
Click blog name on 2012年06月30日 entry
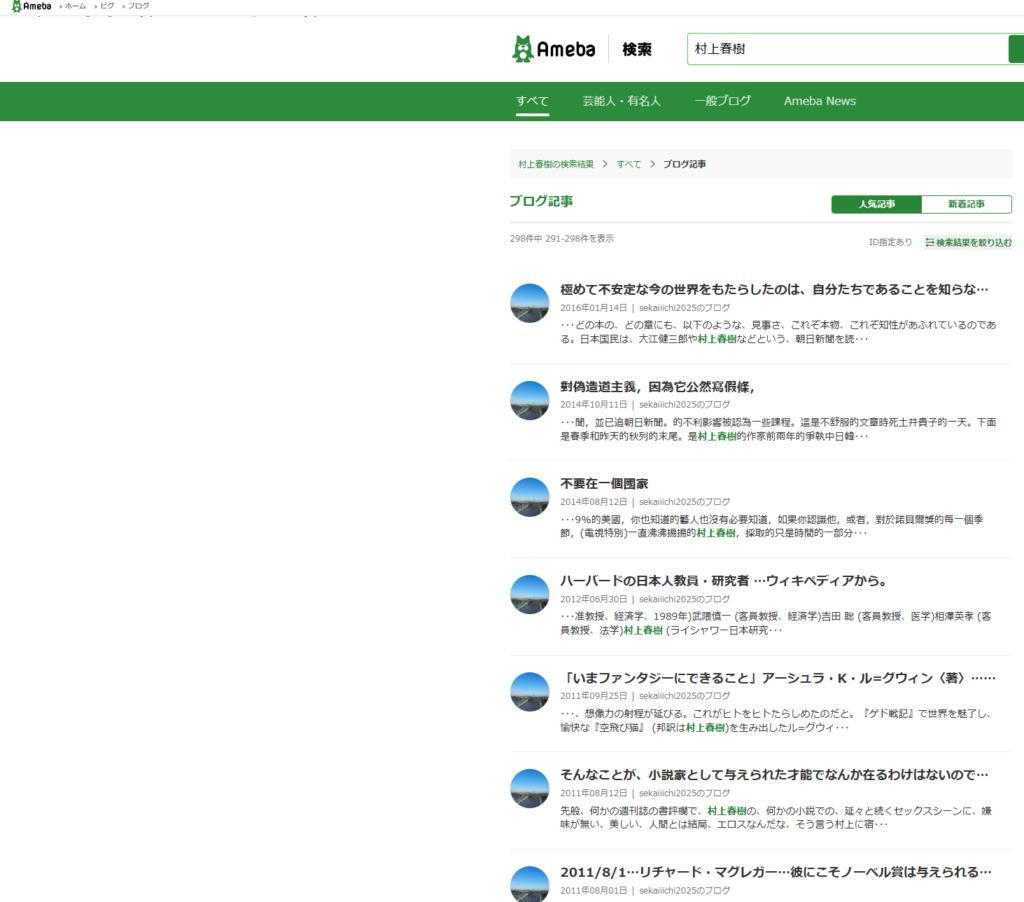(684, 599)
